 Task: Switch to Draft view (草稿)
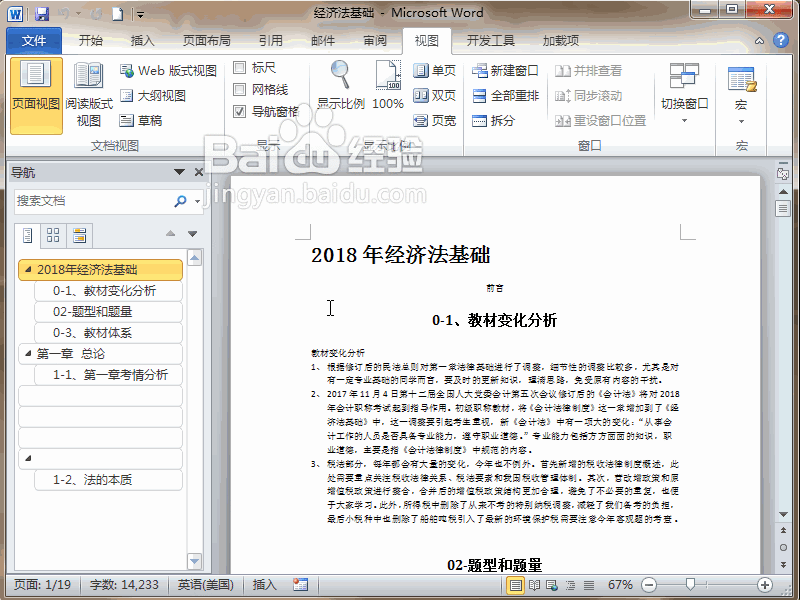coord(141,120)
